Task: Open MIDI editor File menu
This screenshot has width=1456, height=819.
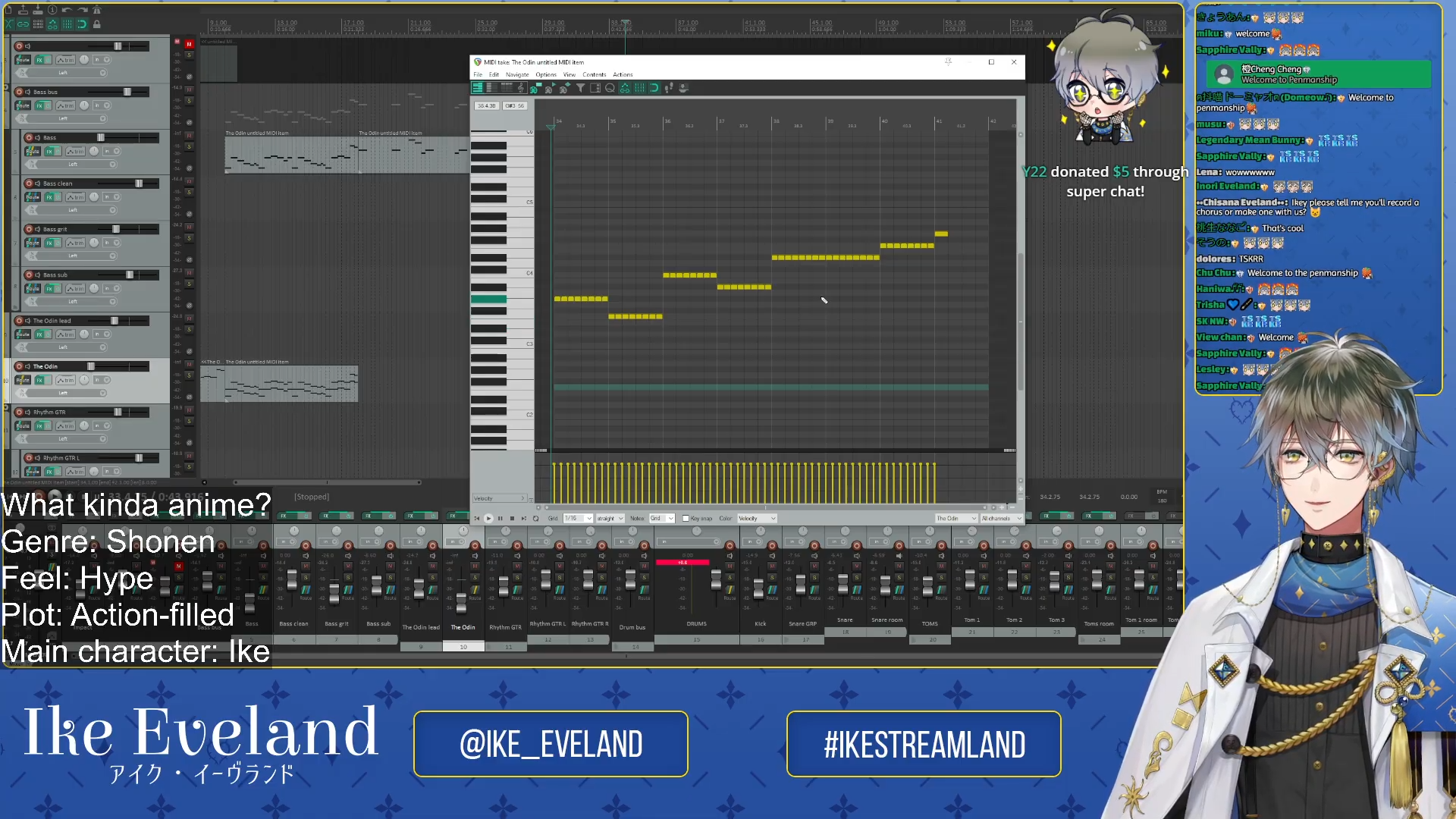Action: pos(478,74)
